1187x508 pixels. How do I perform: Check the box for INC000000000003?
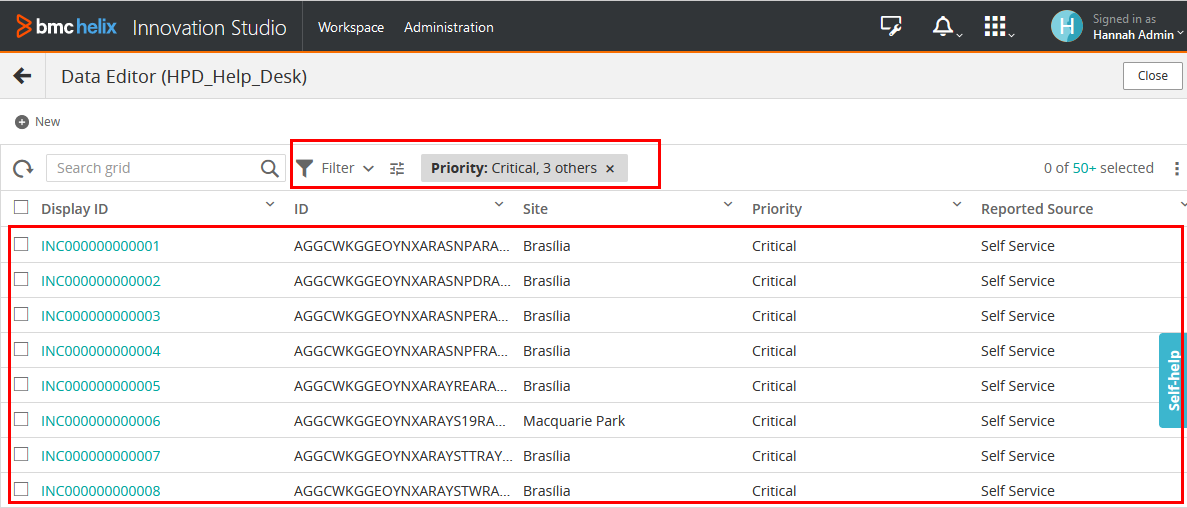pyautogui.click(x=21, y=315)
